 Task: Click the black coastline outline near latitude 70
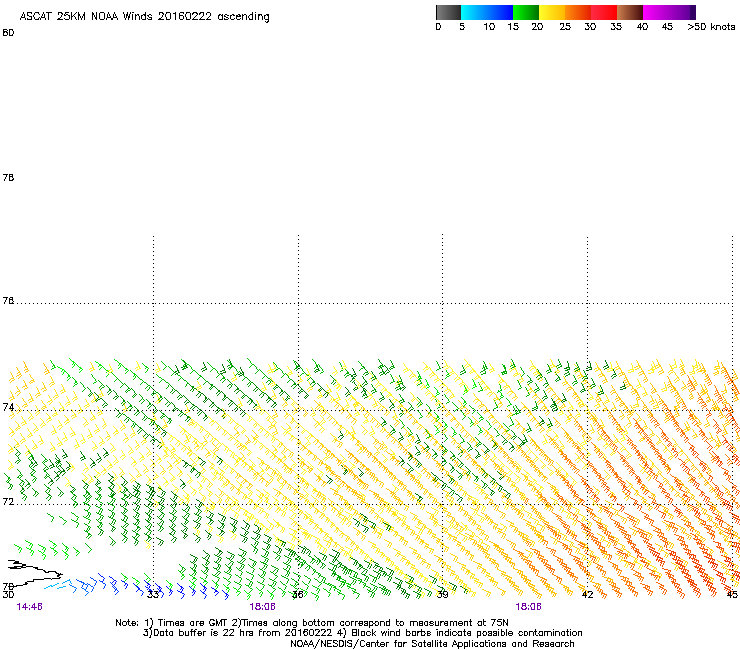click(33, 572)
